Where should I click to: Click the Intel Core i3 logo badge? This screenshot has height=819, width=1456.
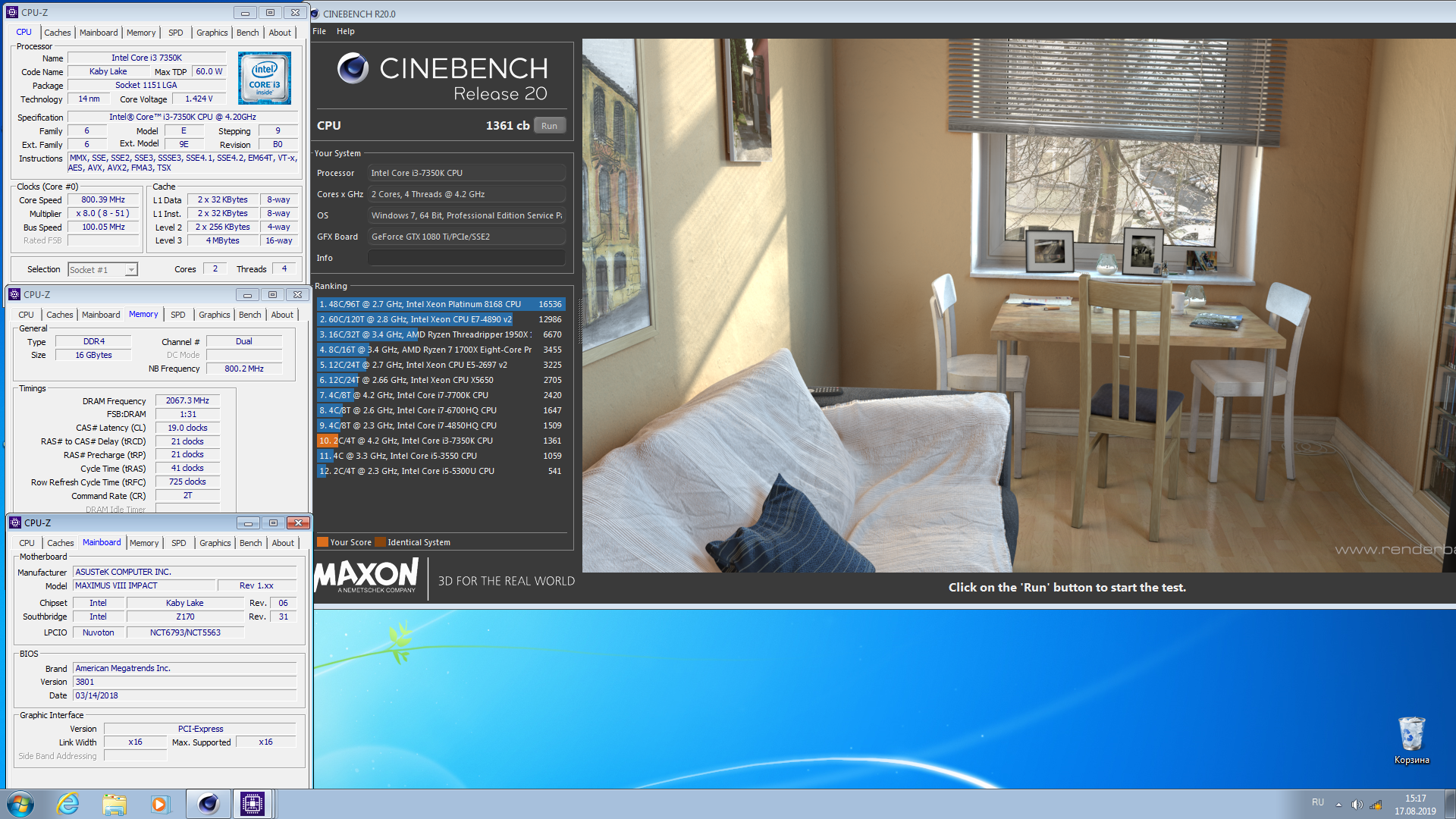tap(265, 78)
